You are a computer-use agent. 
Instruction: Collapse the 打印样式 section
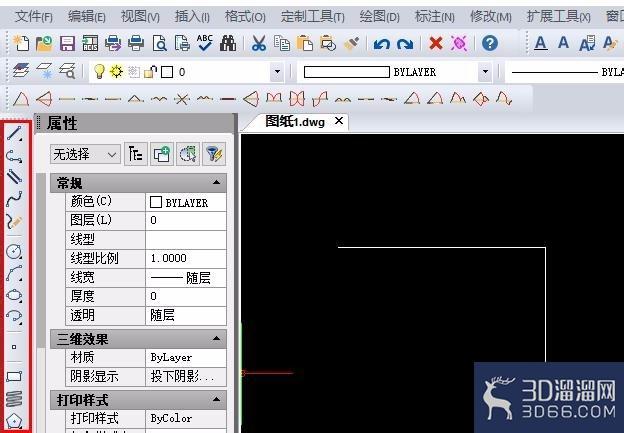pyautogui.click(x=216, y=399)
